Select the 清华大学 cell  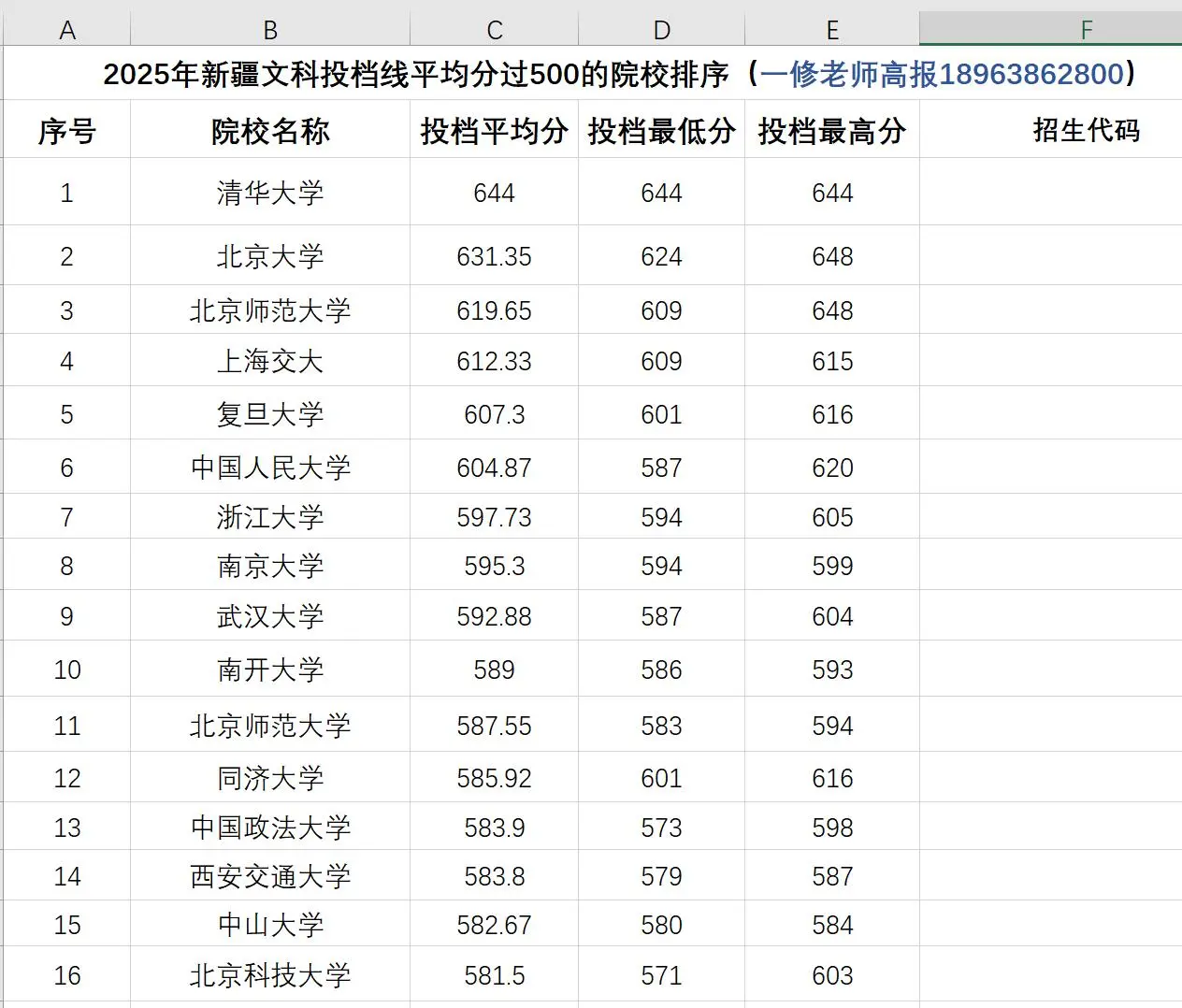click(x=269, y=194)
